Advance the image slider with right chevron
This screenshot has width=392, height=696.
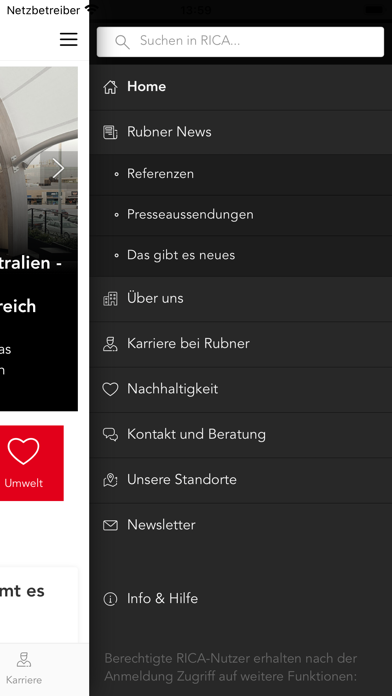coord(59,168)
